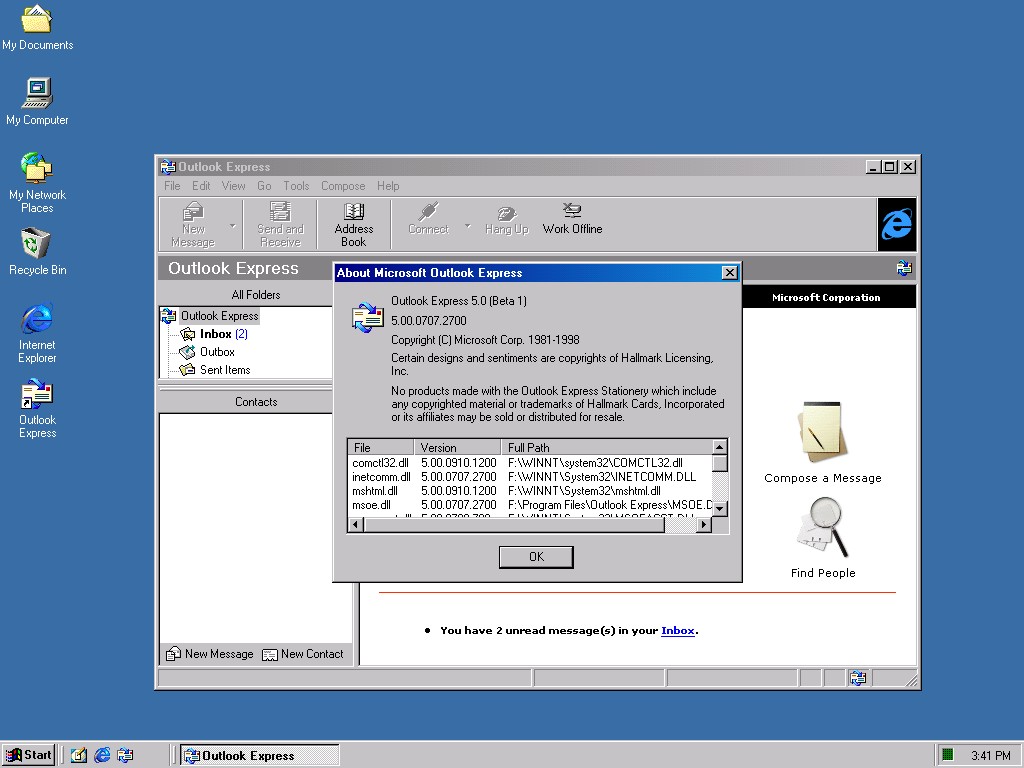Open the Compose menu

(x=343, y=186)
